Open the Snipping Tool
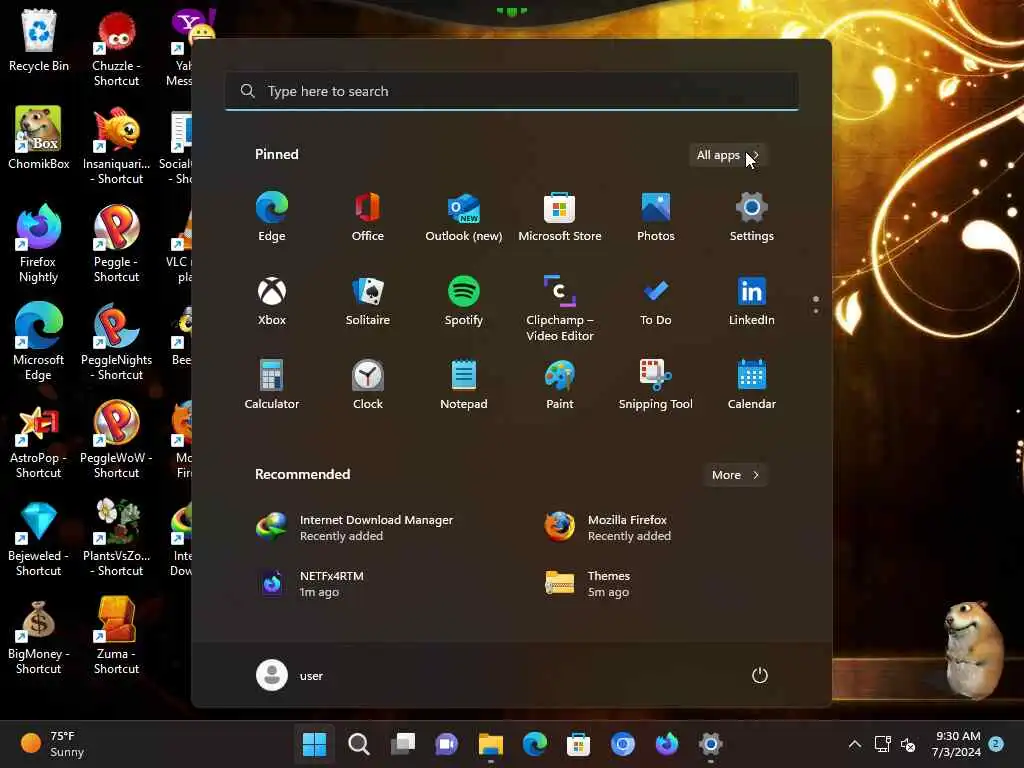The height and width of the screenshot is (768, 1024). click(656, 385)
